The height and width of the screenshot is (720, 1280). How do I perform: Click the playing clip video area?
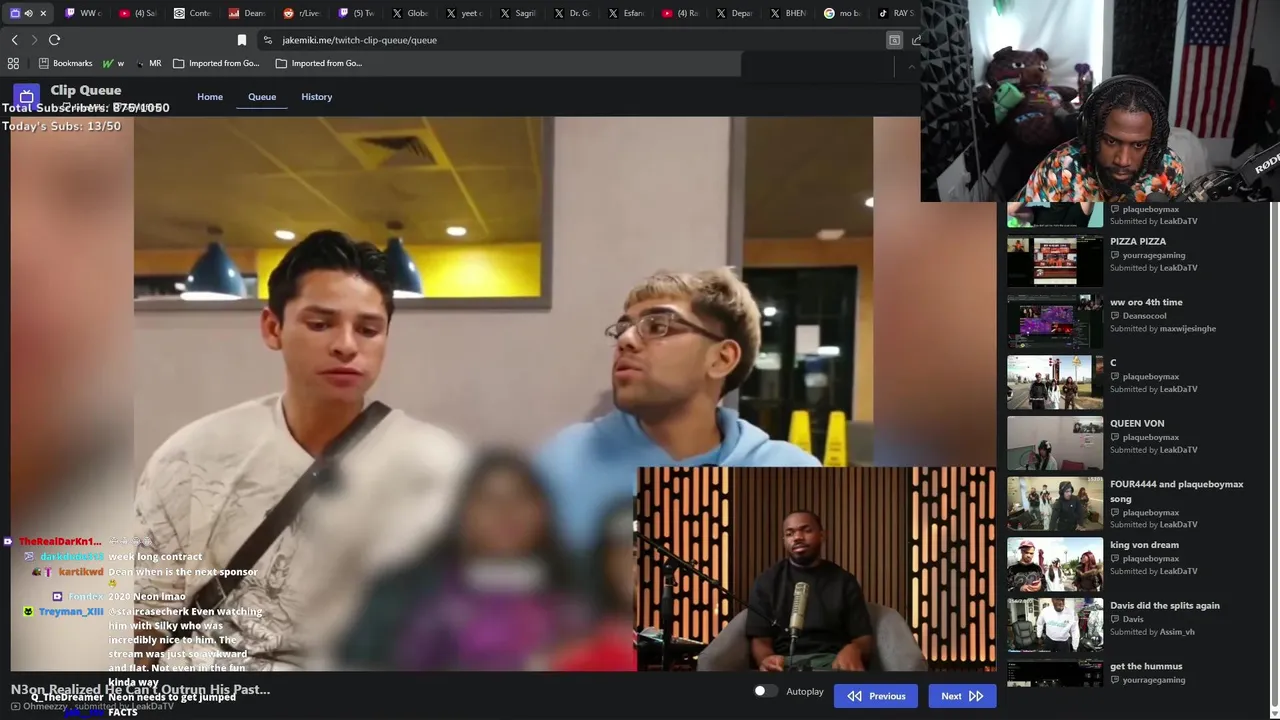[503, 393]
